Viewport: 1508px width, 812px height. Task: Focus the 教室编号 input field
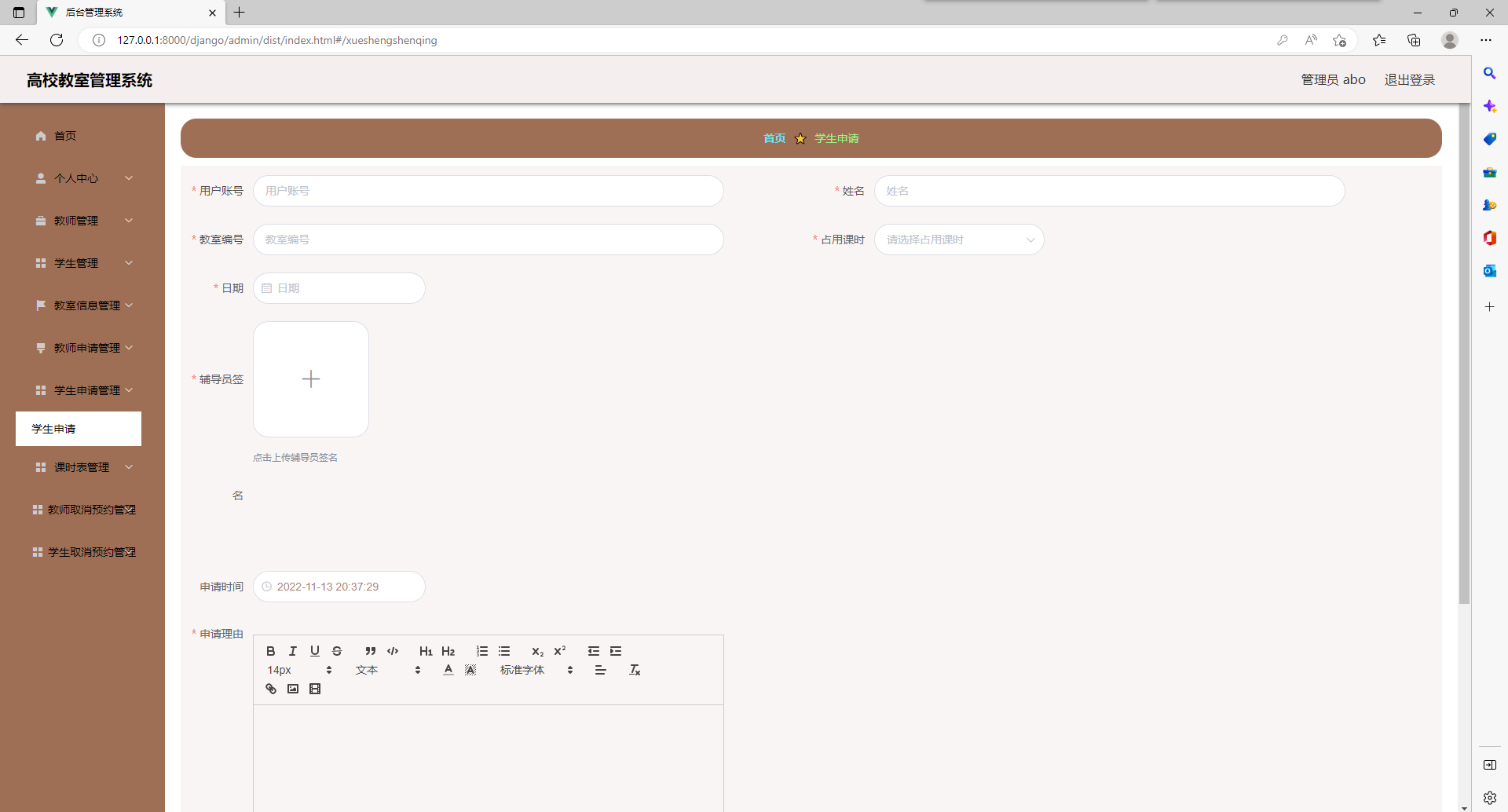click(x=488, y=240)
